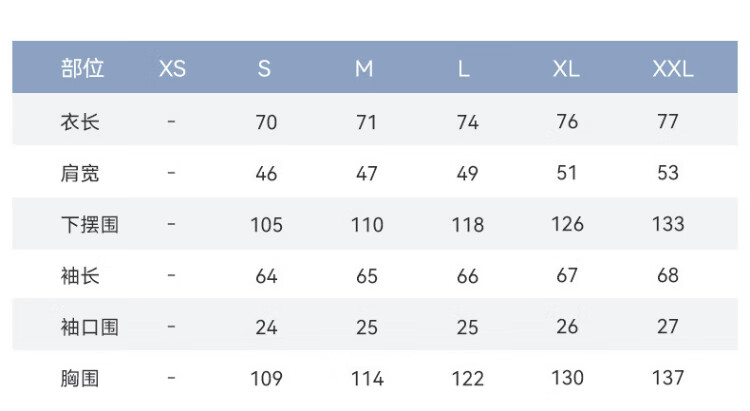
Task: Click the L size column header
Action: (464, 69)
